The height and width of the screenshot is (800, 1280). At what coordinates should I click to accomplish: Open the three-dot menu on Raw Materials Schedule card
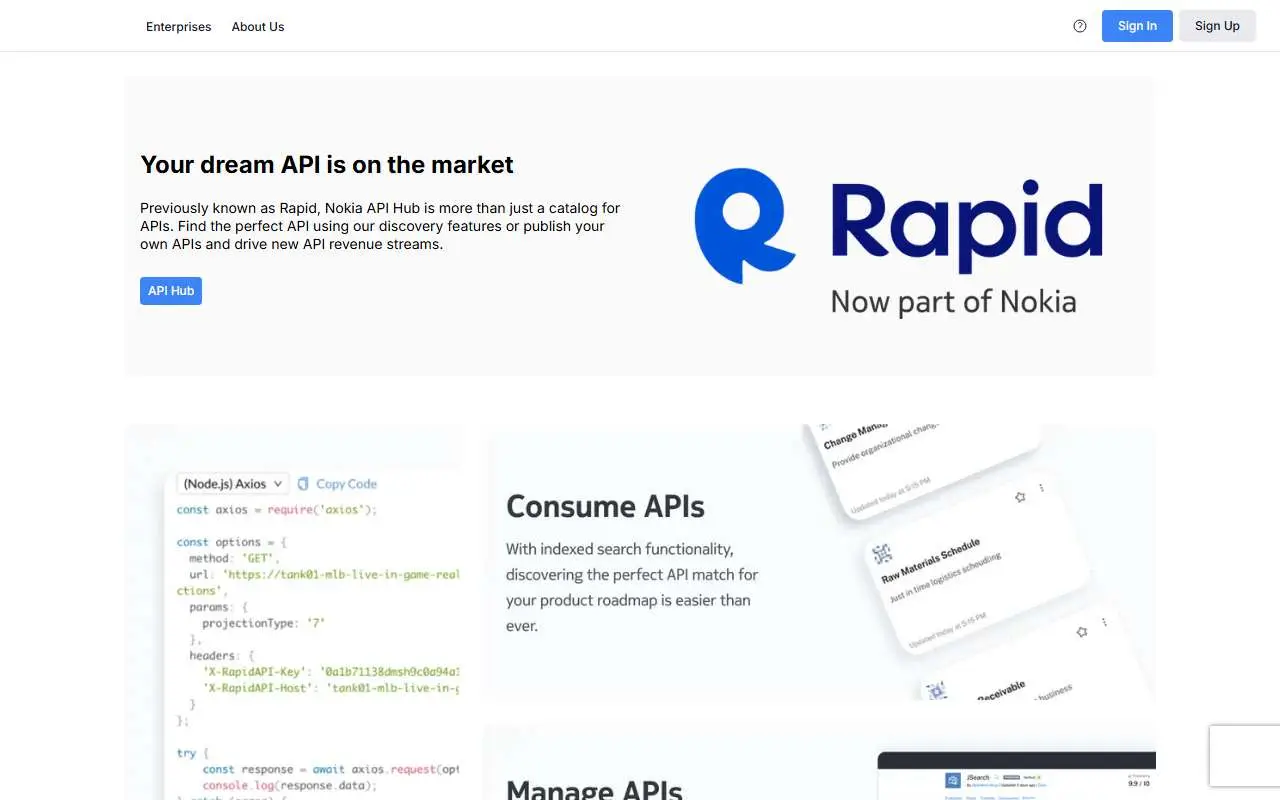[1041, 488]
